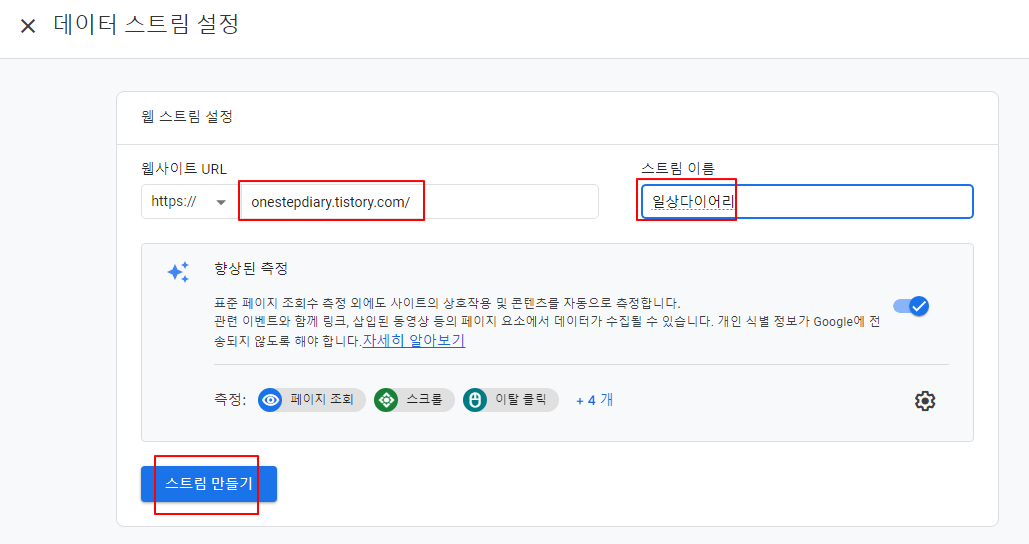1029x544 pixels.
Task: Click the 향상된 측정 title text
Action: tap(251, 268)
